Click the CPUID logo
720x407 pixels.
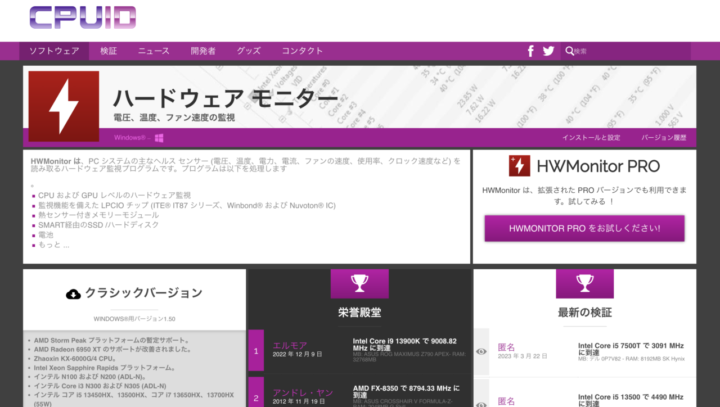(x=83, y=18)
